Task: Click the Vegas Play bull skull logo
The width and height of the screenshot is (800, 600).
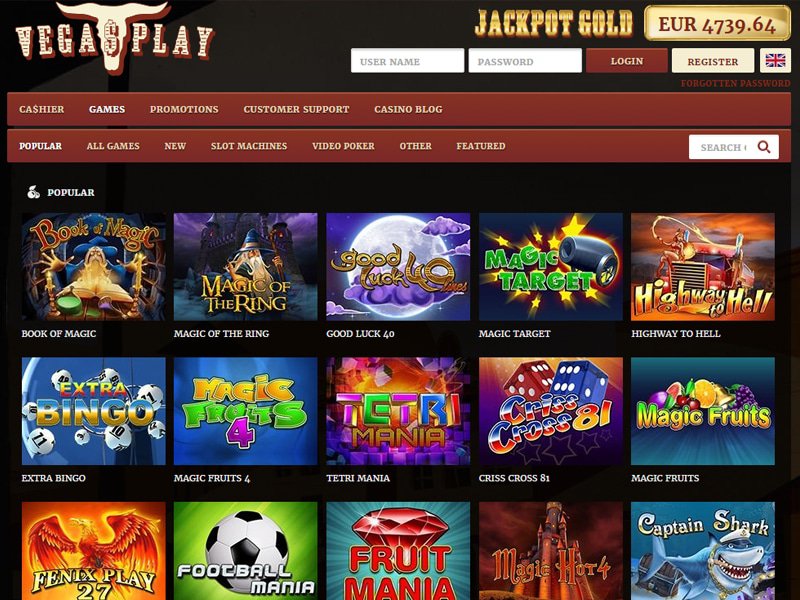Action: (x=115, y=39)
